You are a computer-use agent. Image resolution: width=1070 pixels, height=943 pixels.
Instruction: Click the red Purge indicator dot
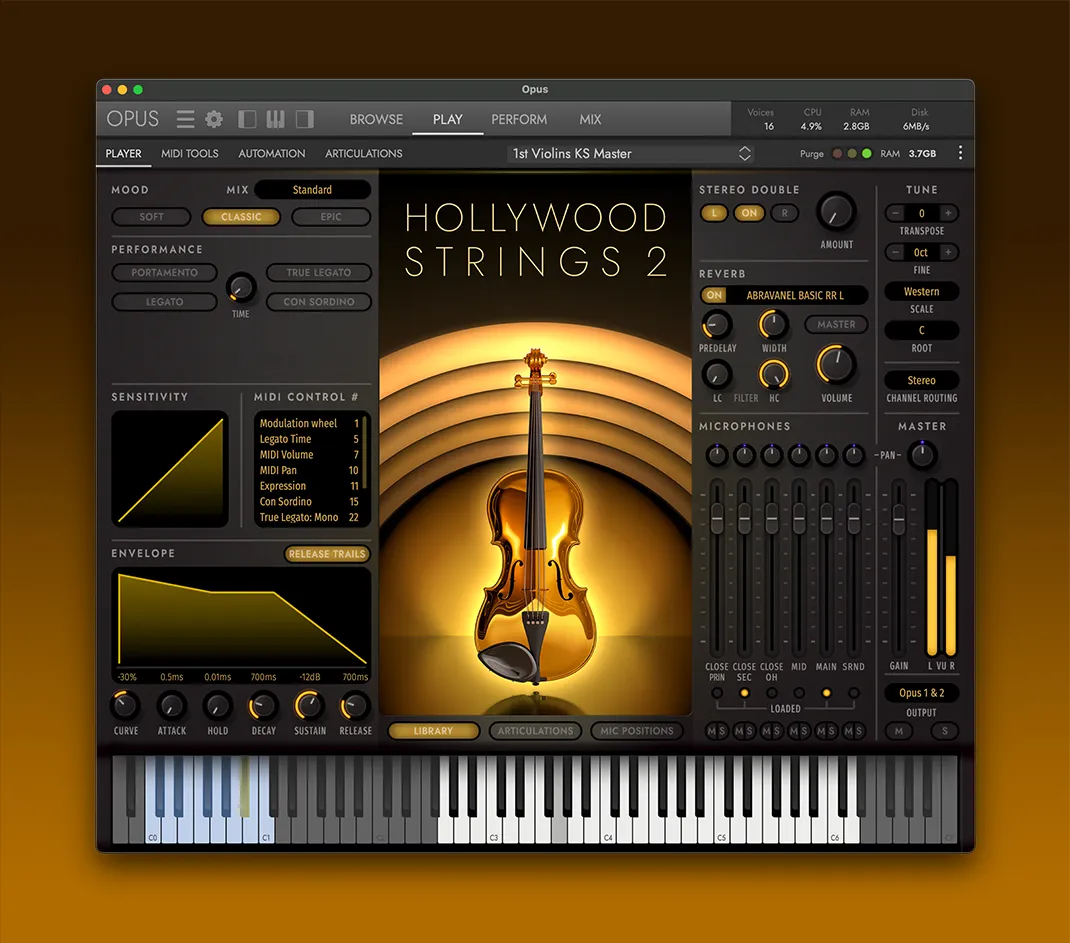[x=837, y=154]
